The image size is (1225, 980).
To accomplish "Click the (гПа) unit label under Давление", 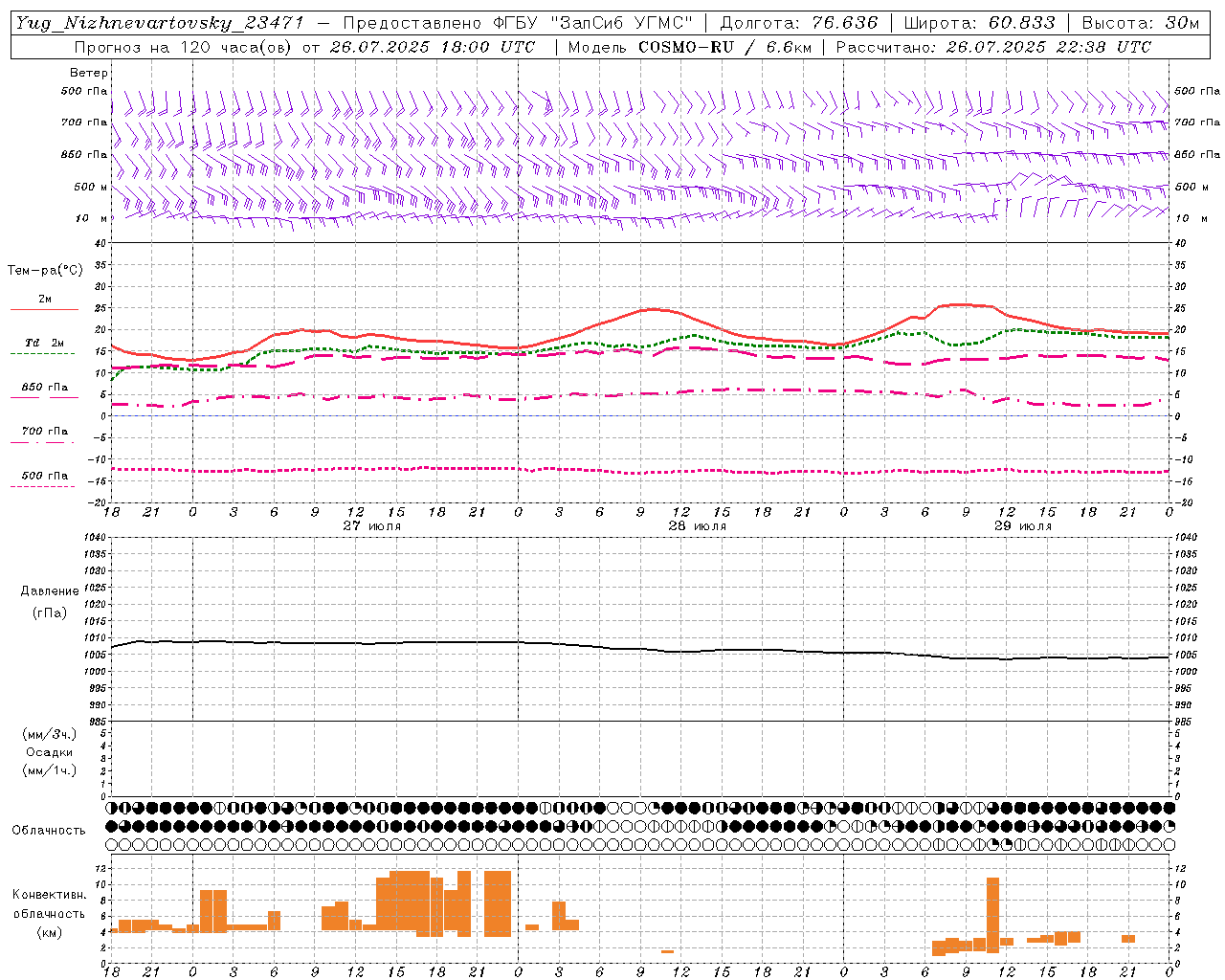I will click(x=50, y=613).
